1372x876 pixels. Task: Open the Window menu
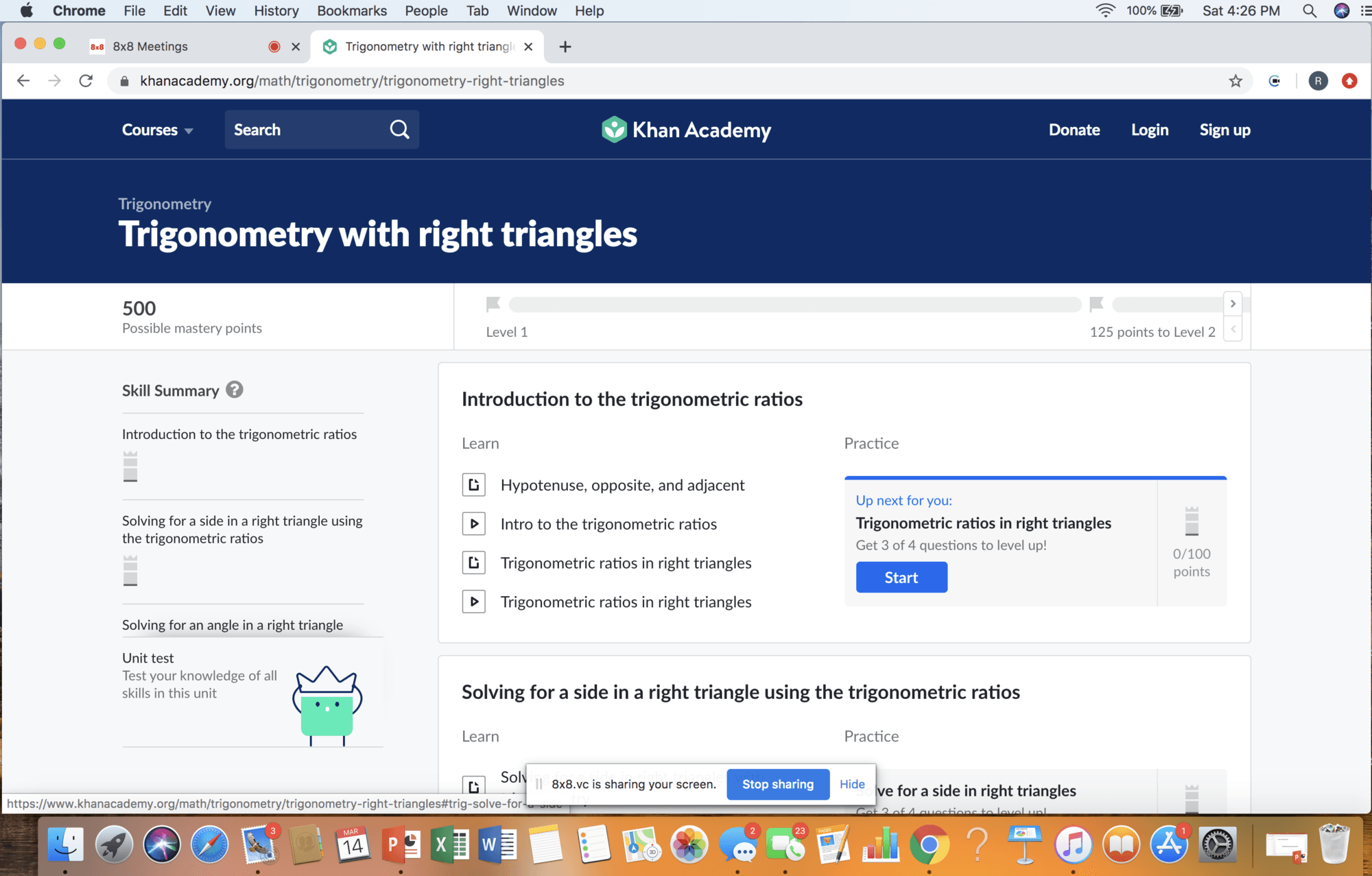coord(532,11)
